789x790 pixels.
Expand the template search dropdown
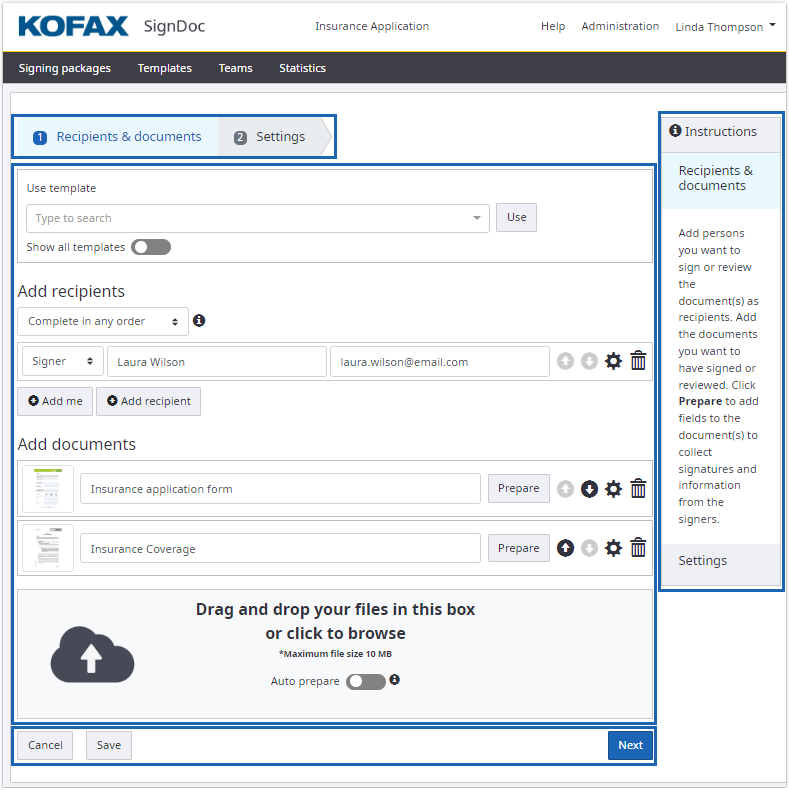(477, 218)
